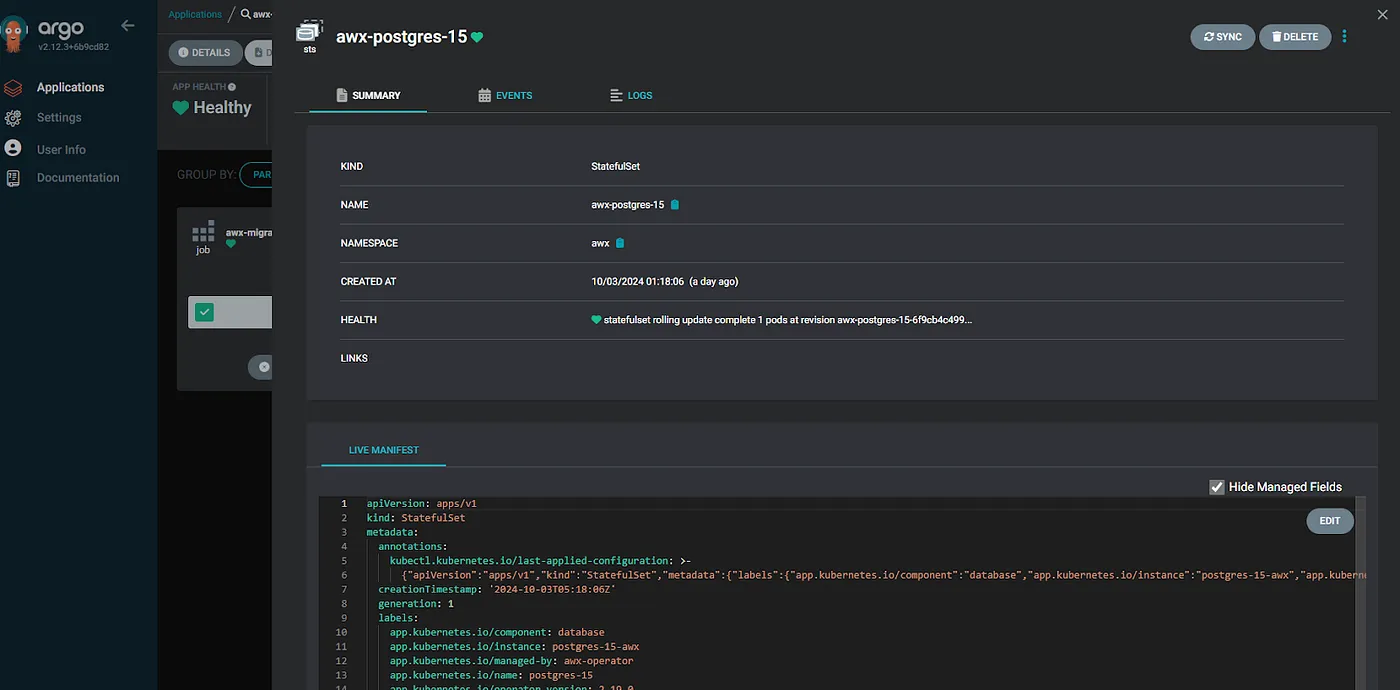Viewport: 1400px width, 690px height.
Task: Go to Applications breadcrumb link
Action: point(195,15)
